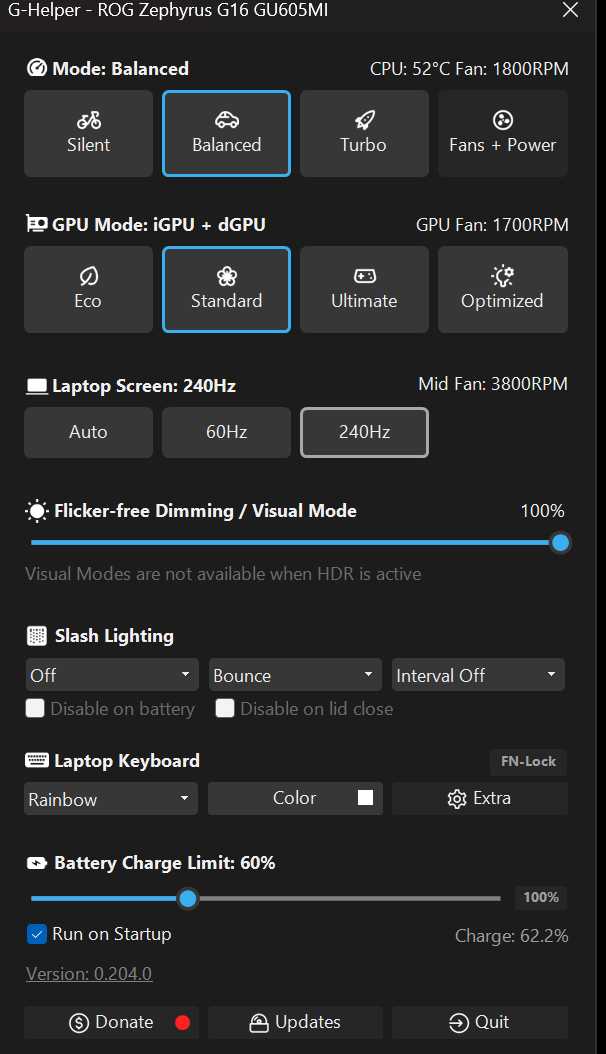
Task: Click the Donate button
Action: (111, 1022)
